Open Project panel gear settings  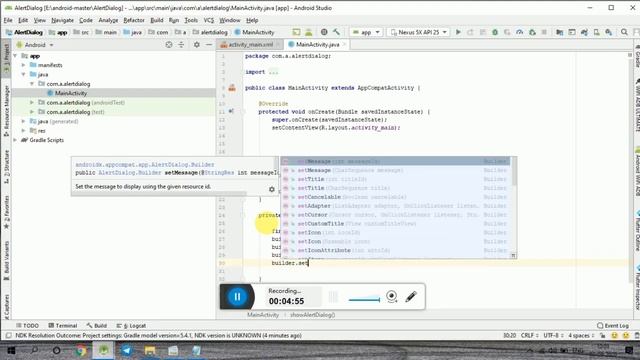[x=197, y=44]
